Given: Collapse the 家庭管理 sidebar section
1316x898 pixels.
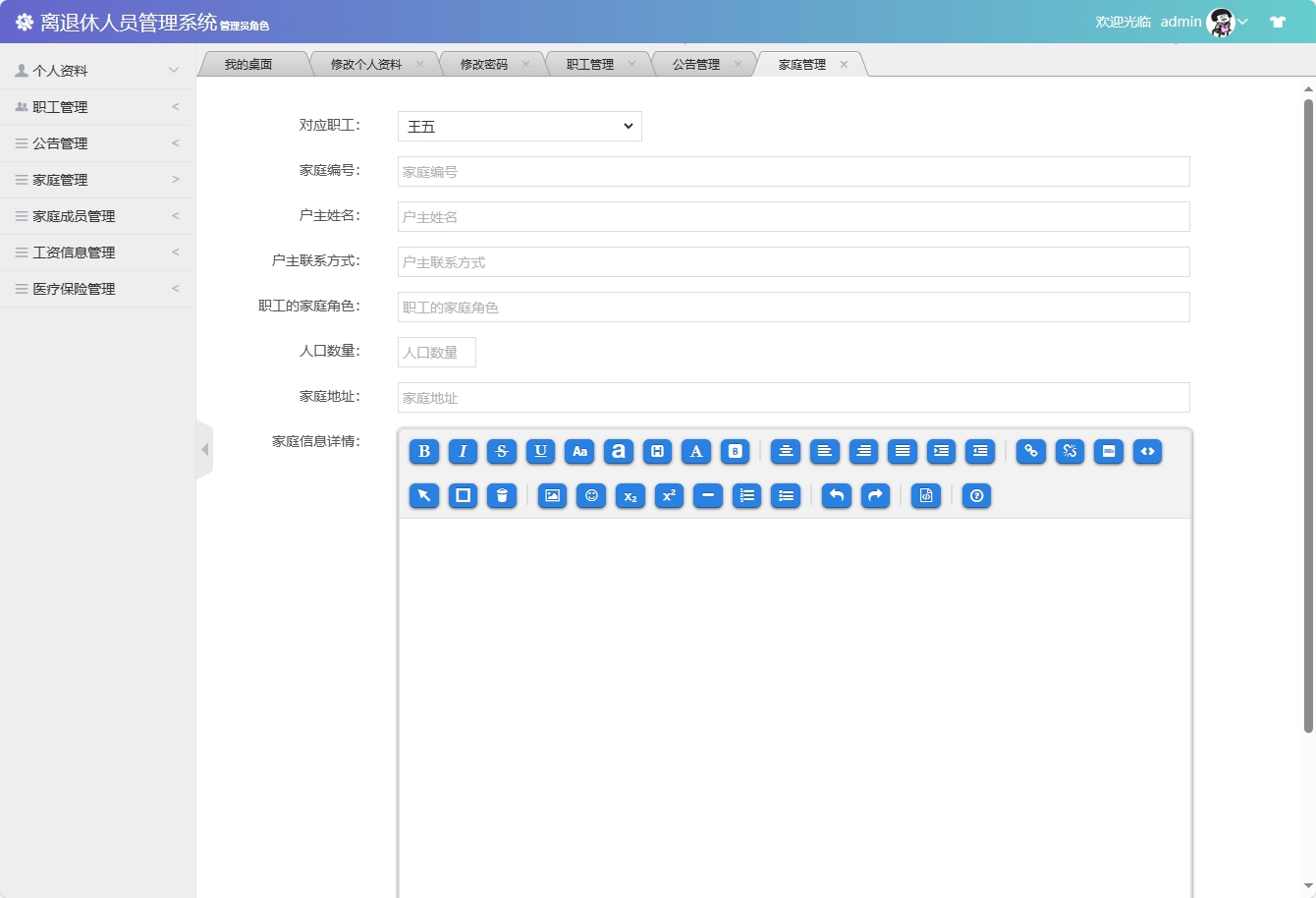Looking at the screenshot, I should click(98, 179).
